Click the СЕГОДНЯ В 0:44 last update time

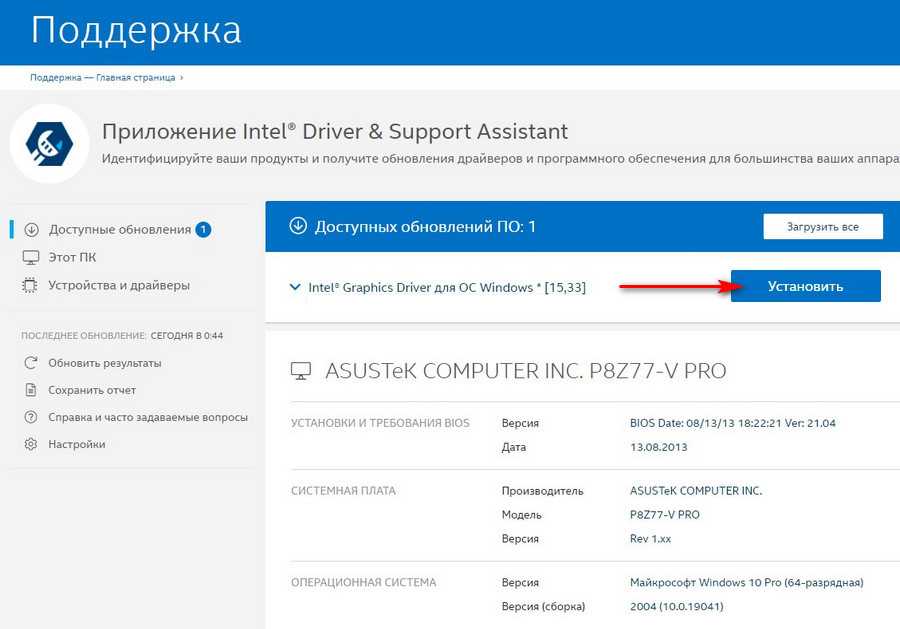pyautogui.click(x=187, y=336)
